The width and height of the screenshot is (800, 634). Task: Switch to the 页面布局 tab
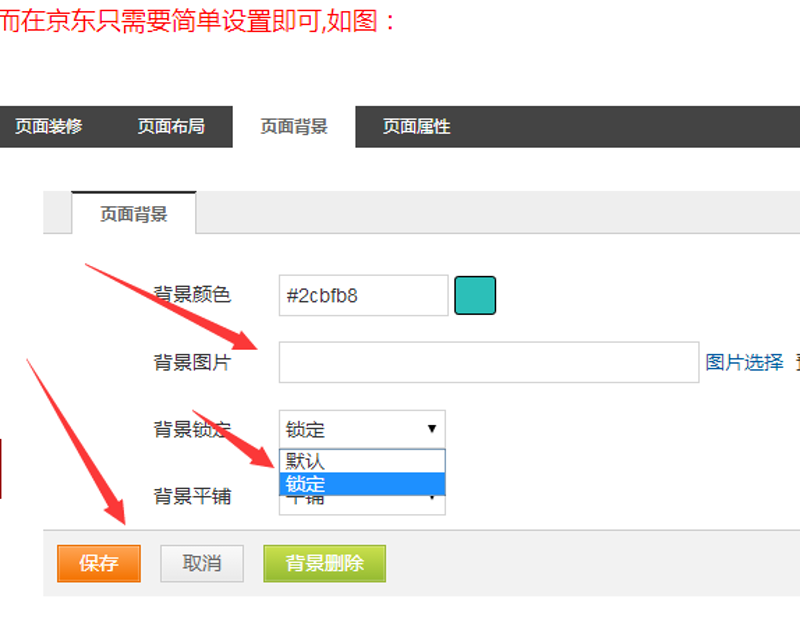pos(171,126)
